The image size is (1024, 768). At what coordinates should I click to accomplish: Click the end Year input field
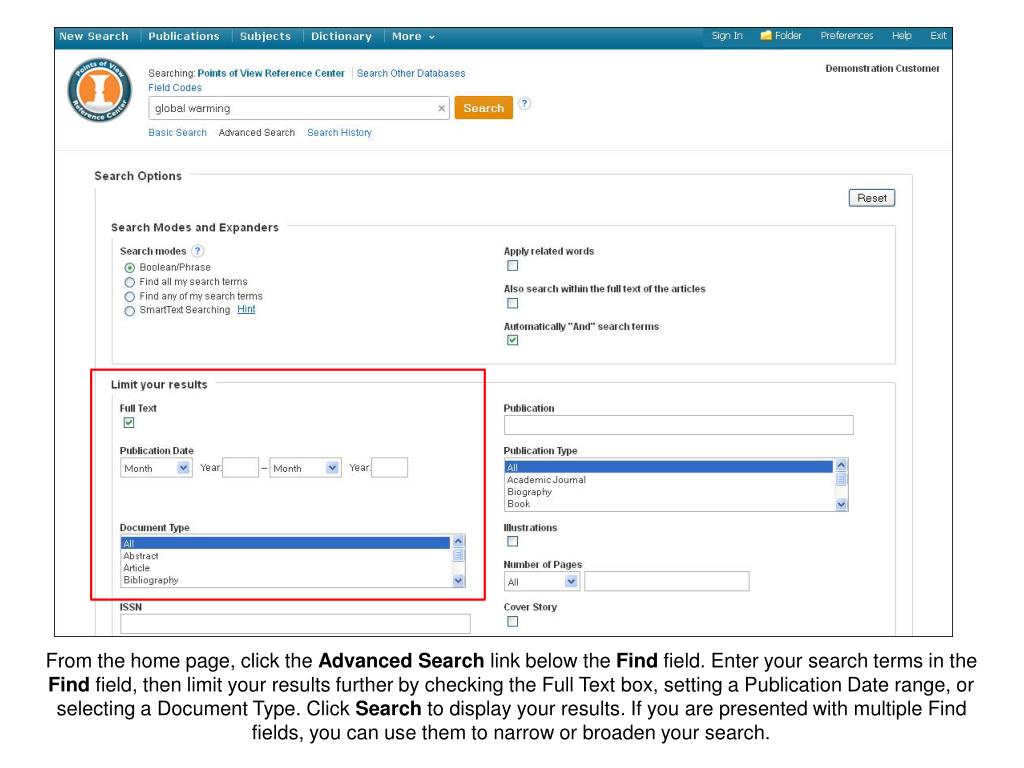[389, 468]
